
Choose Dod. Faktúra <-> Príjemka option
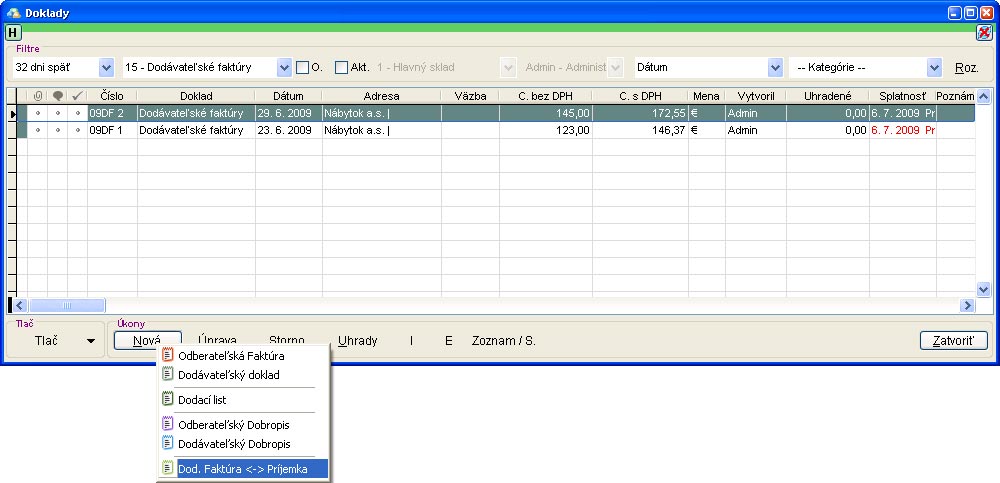[x=243, y=468]
